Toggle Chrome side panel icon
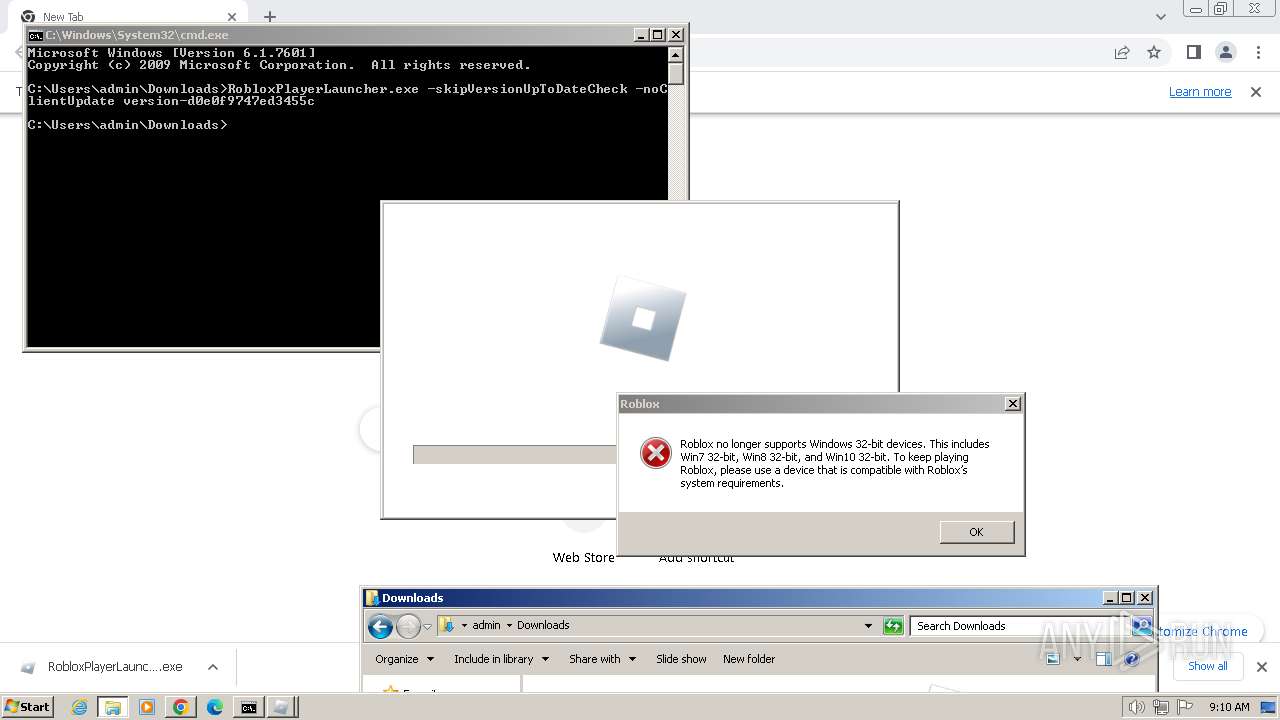 1193,52
